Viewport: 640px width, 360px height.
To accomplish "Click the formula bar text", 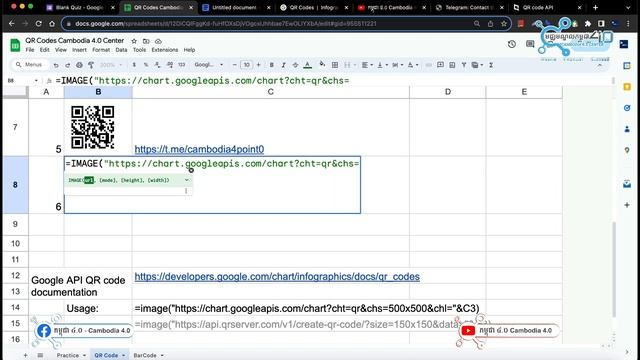I will (202, 81).
